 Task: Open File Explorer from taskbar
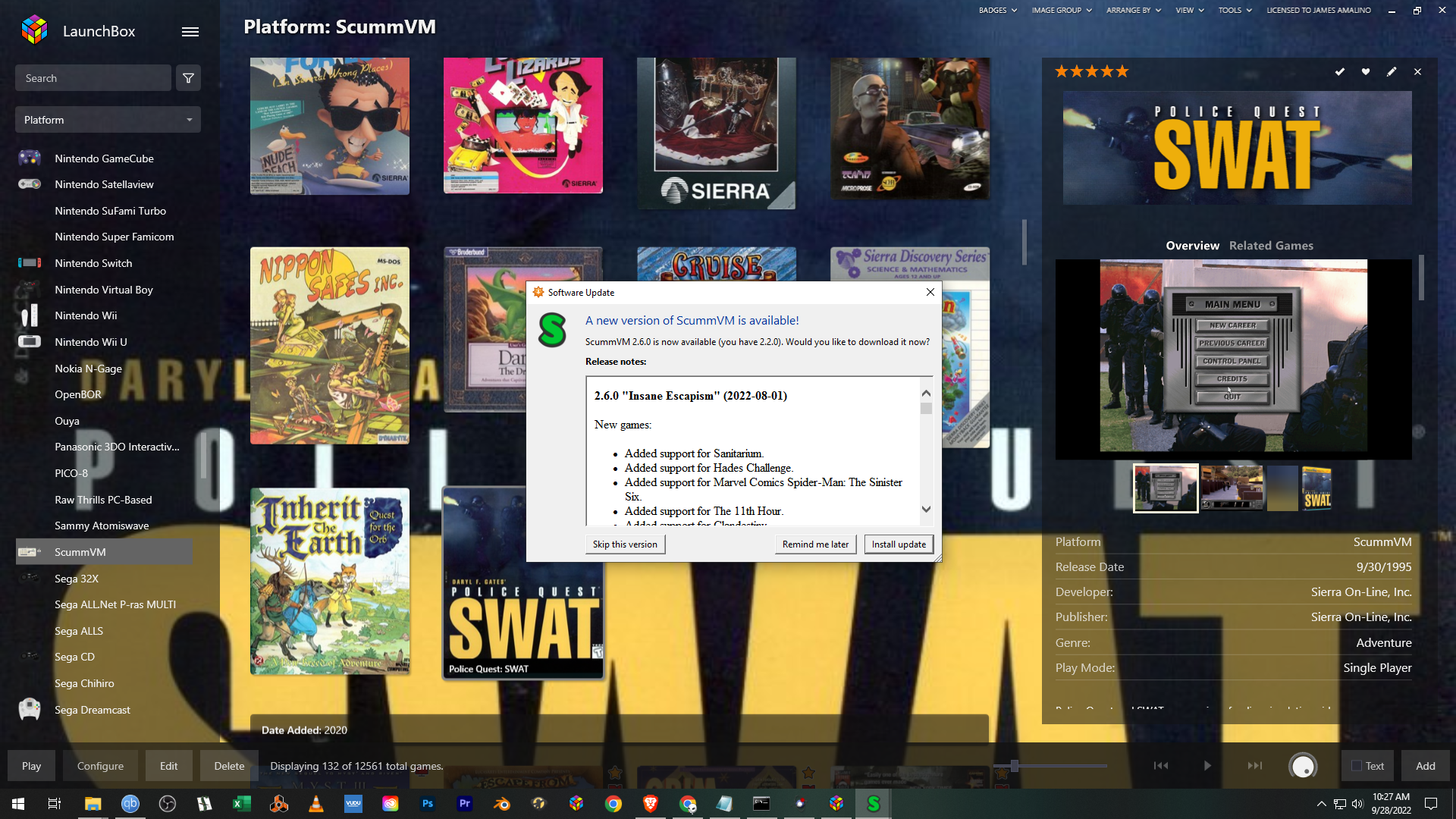click(x=93, y=804)
